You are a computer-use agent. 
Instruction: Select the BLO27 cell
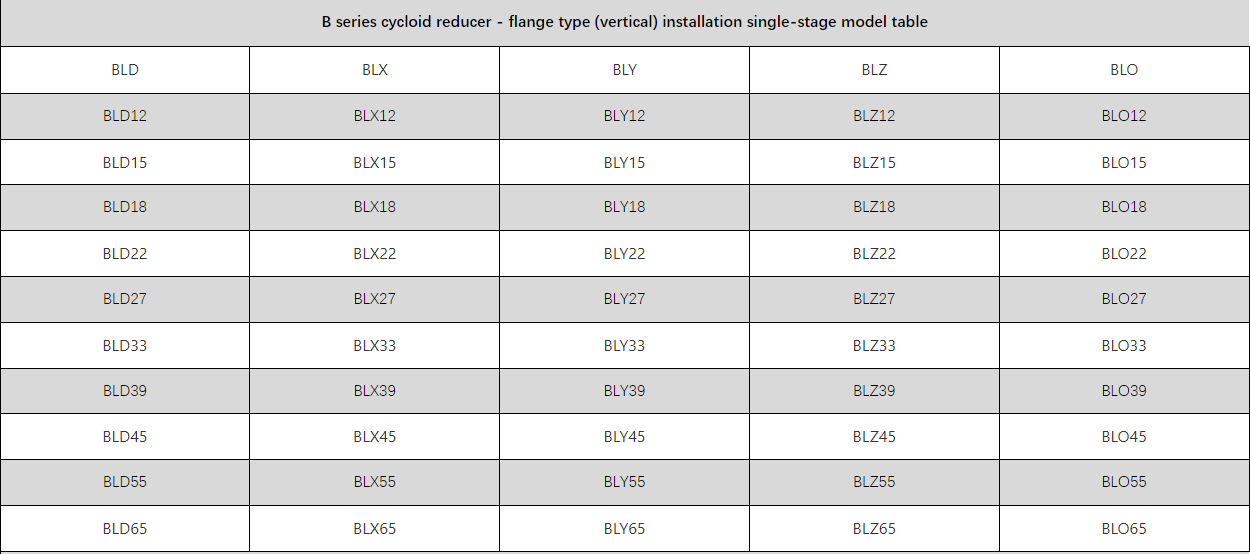tap(1124, 299)
